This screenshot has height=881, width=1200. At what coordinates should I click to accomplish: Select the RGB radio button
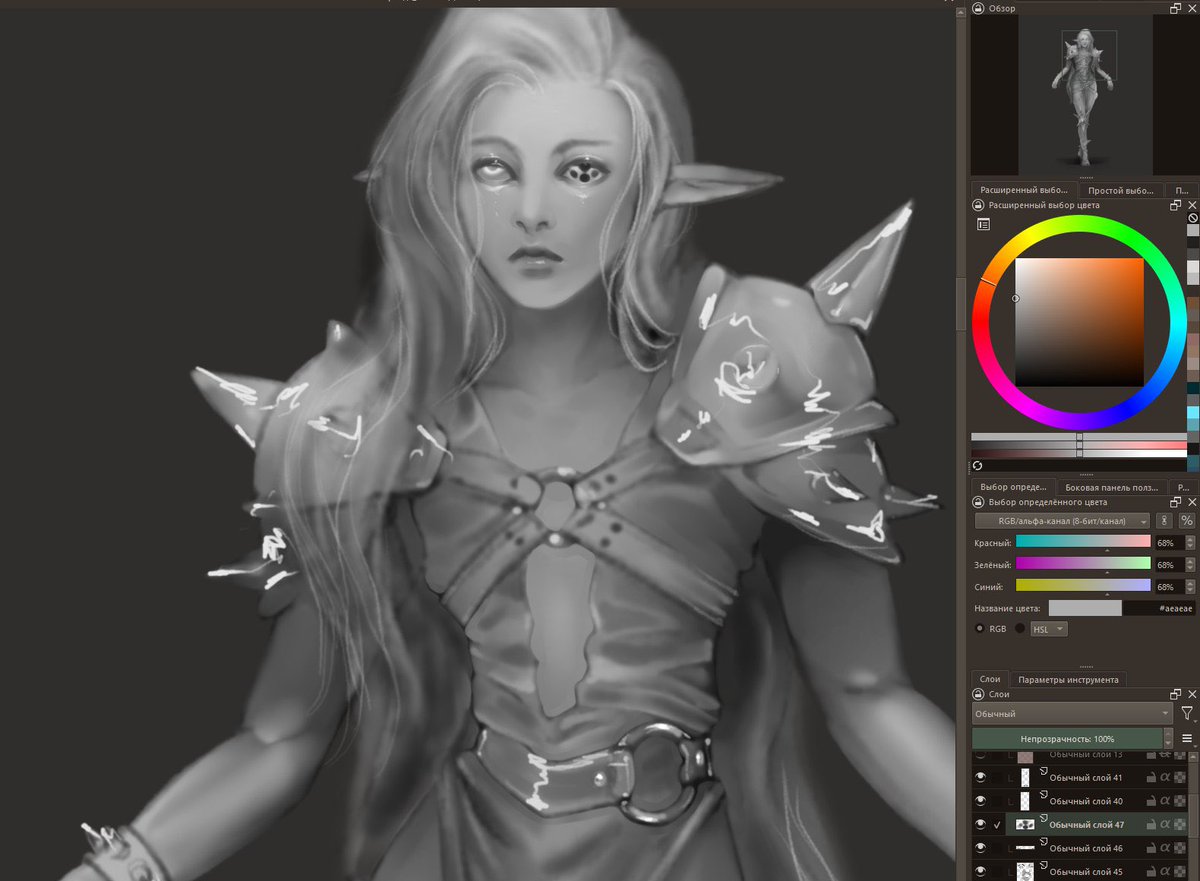(980, 629)
